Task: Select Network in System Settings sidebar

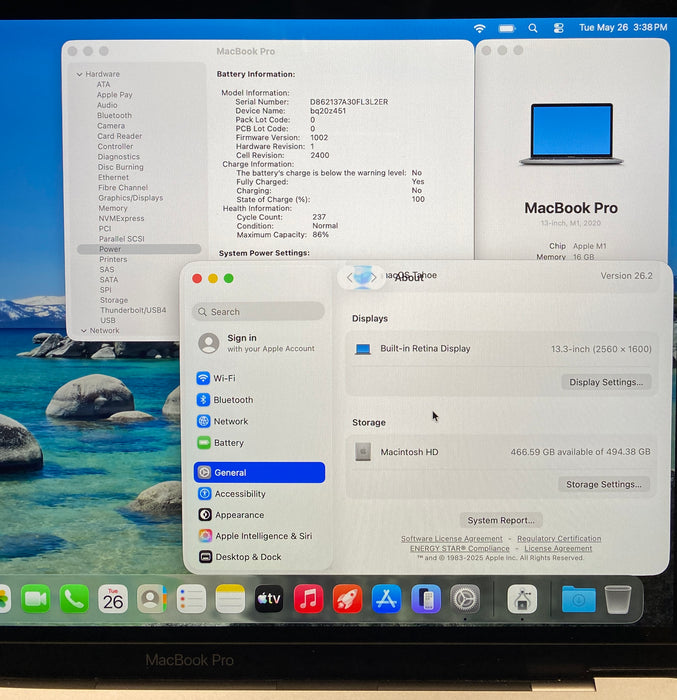Action: pos(259,421)
